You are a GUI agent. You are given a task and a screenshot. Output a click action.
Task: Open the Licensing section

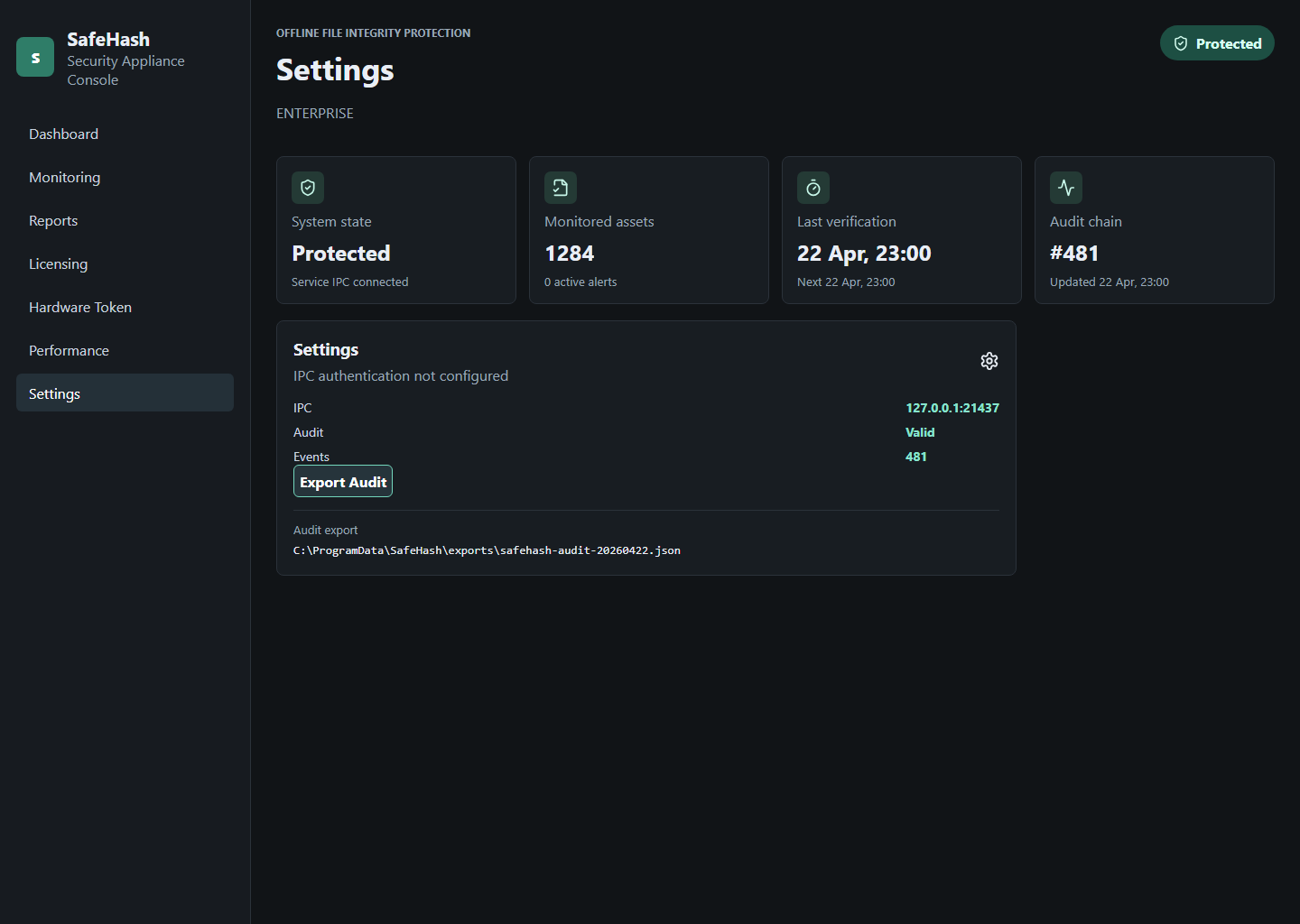tap(58, 263)
